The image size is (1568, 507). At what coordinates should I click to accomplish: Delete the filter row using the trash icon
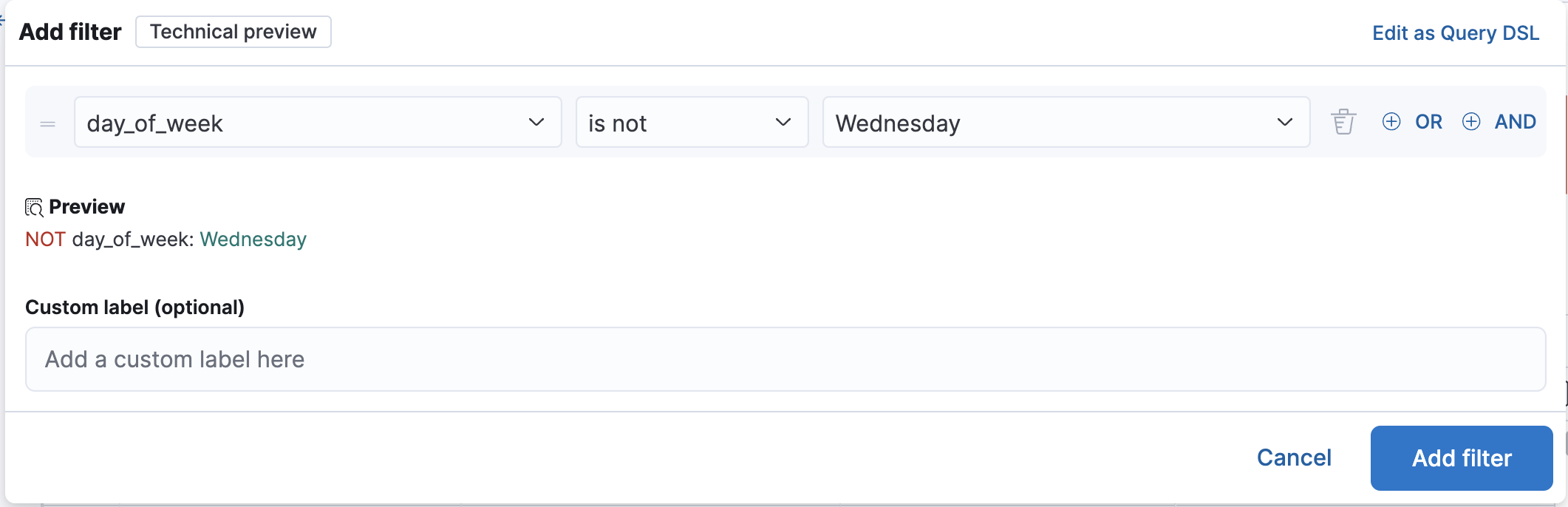click(1343, 122)
